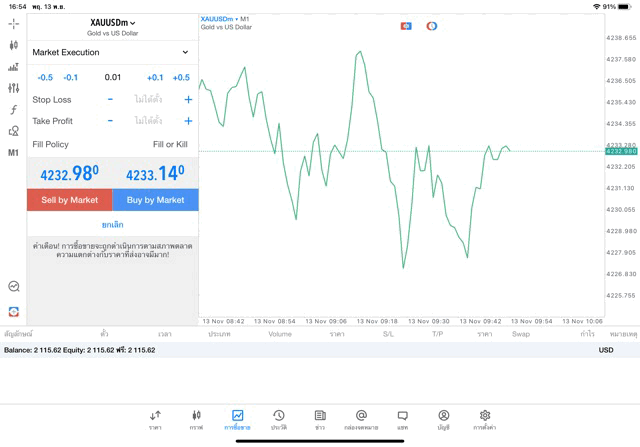Open the Mailbox @ icon tab
The image size is (640, 447).
pos(361,419)
